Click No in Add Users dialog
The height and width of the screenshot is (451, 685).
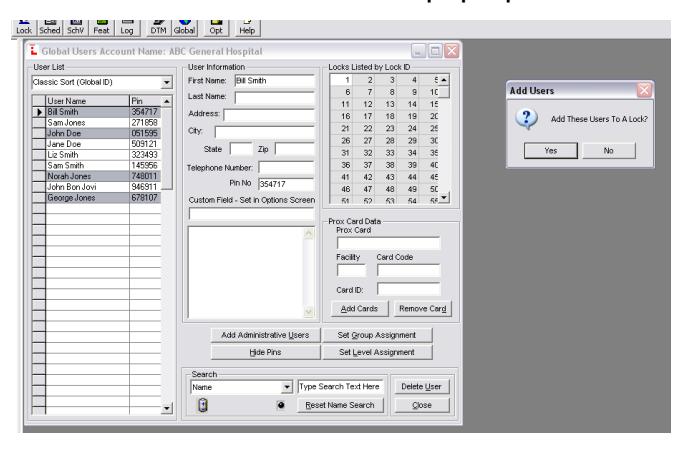tap(609, 150)
